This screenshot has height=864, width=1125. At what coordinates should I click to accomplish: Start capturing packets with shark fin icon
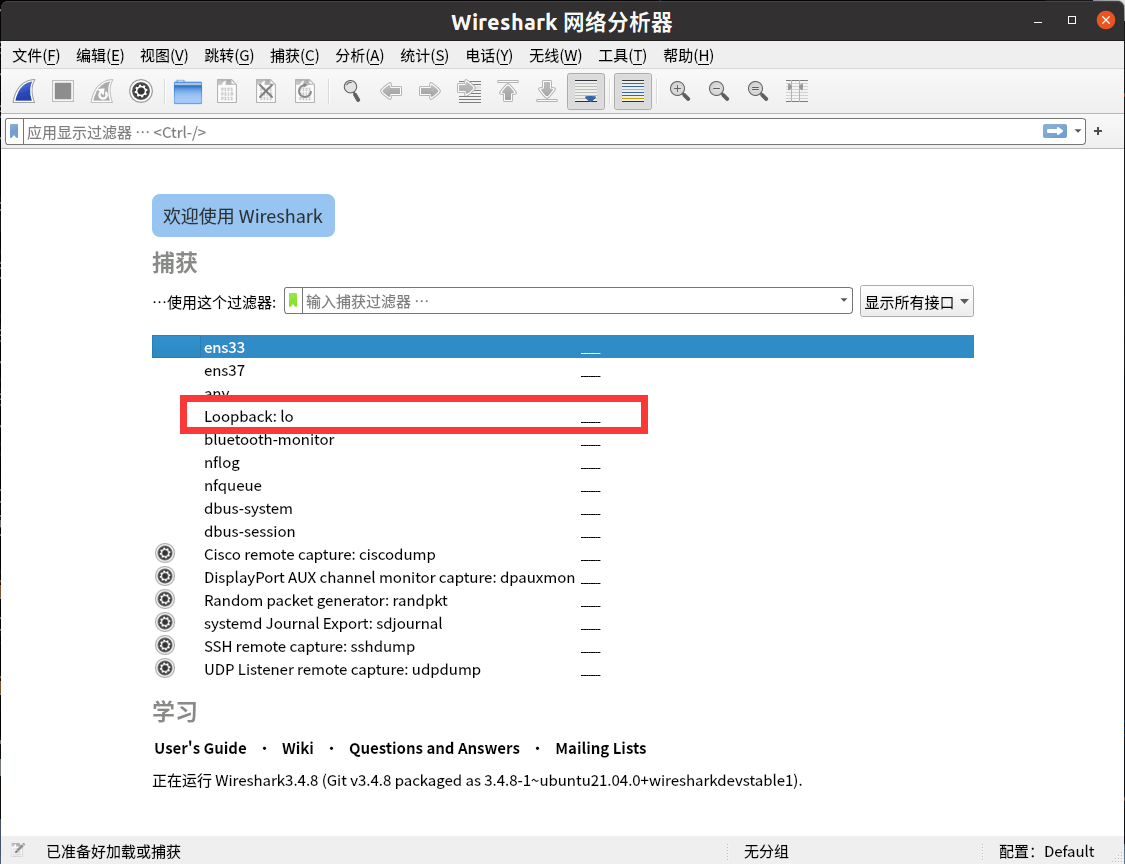click(x=24, y=91)
